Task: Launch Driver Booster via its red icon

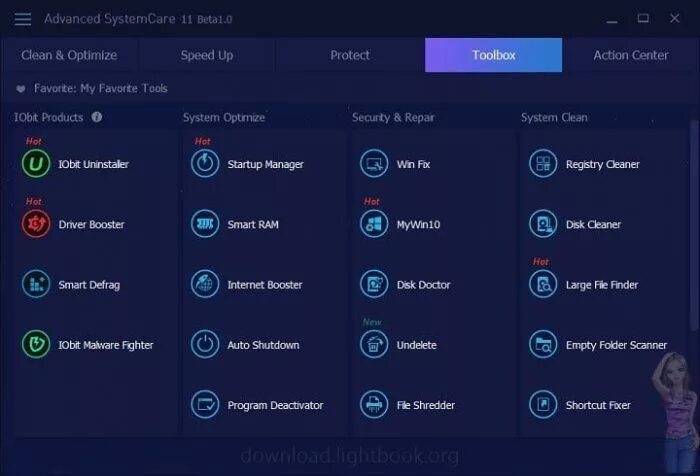Action: pos(36,224)
